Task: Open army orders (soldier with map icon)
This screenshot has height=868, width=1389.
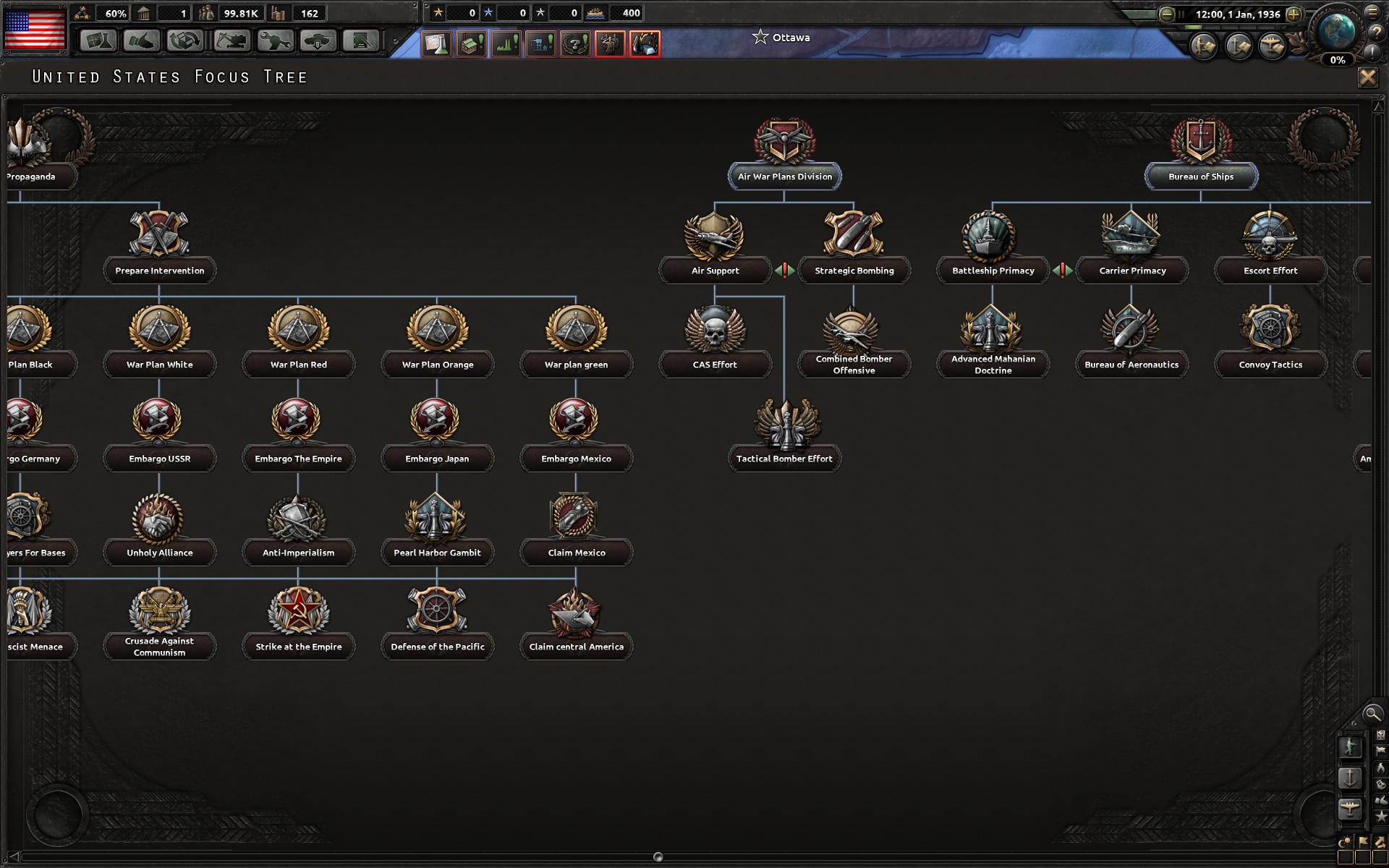Action: click(x=1204, y=46)
